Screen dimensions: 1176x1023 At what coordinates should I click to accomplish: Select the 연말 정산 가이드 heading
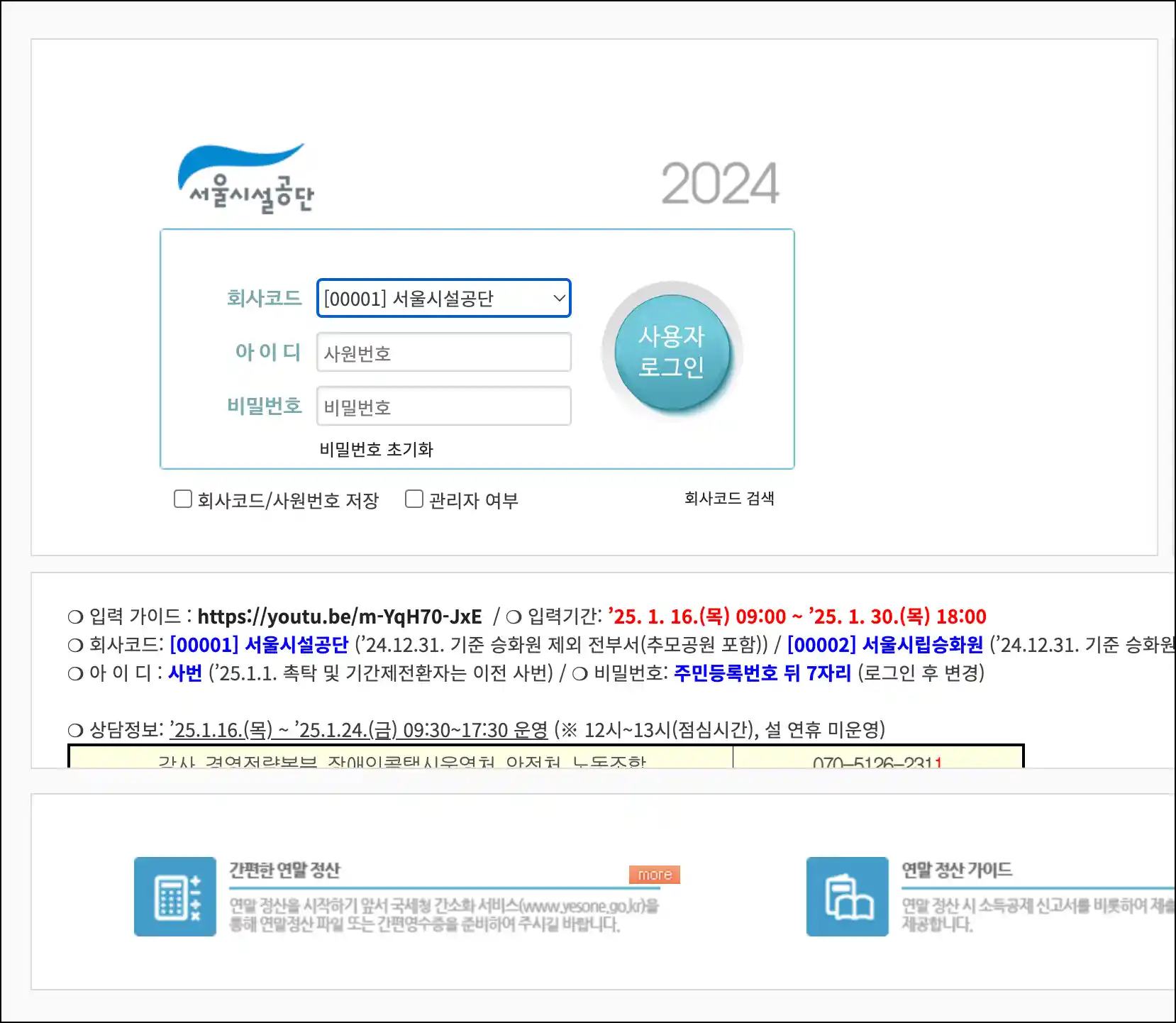[956, 870]
